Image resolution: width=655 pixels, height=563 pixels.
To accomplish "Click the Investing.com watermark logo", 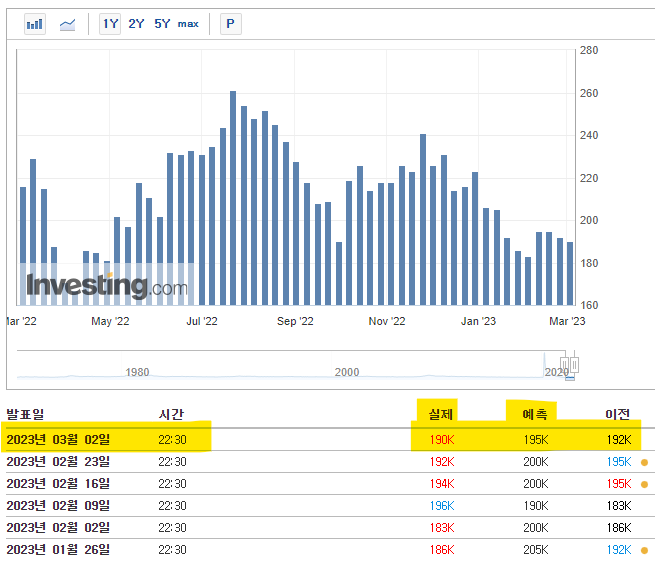I will 107,287.
